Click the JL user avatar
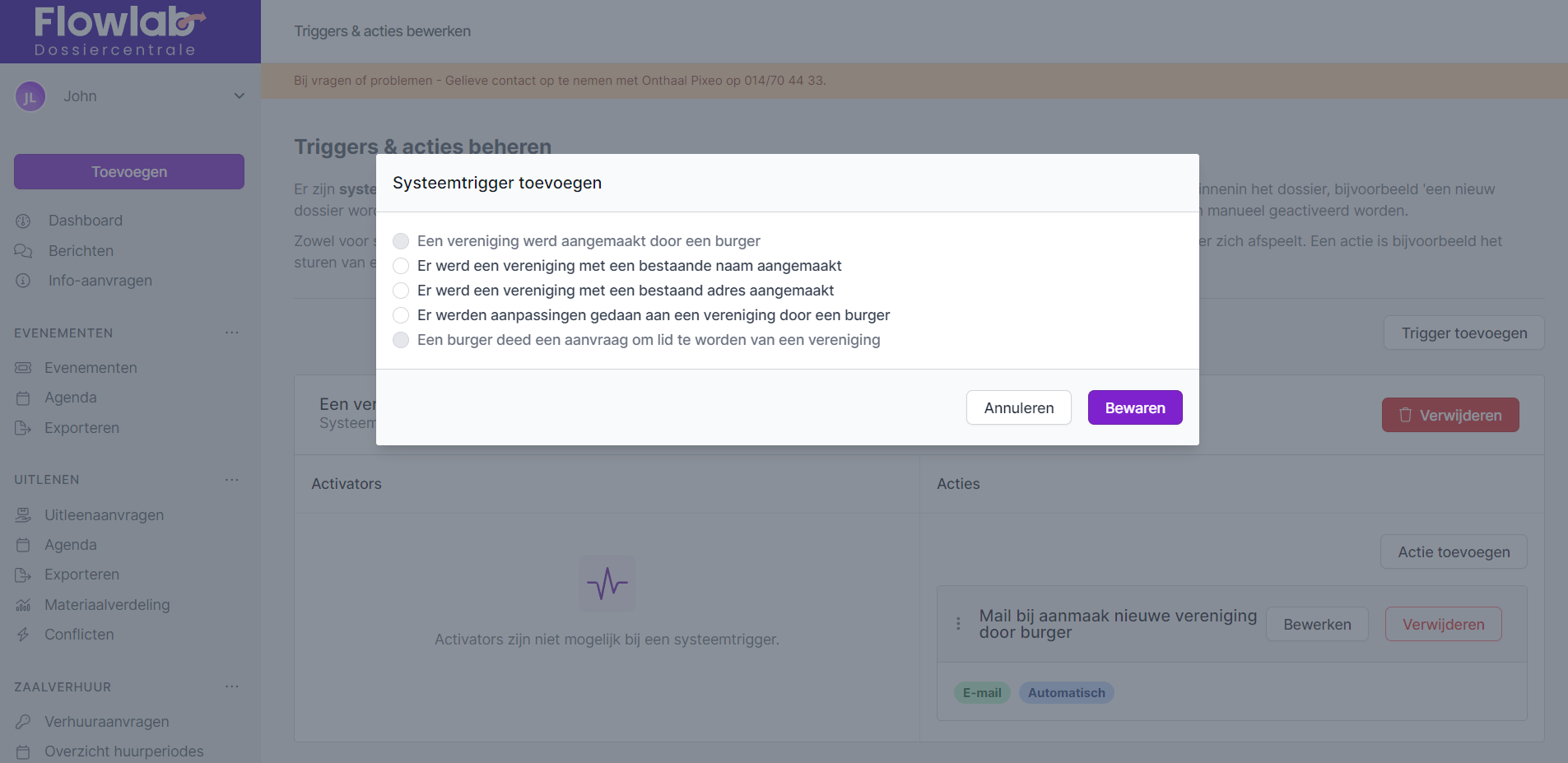 tap(30, 97)
